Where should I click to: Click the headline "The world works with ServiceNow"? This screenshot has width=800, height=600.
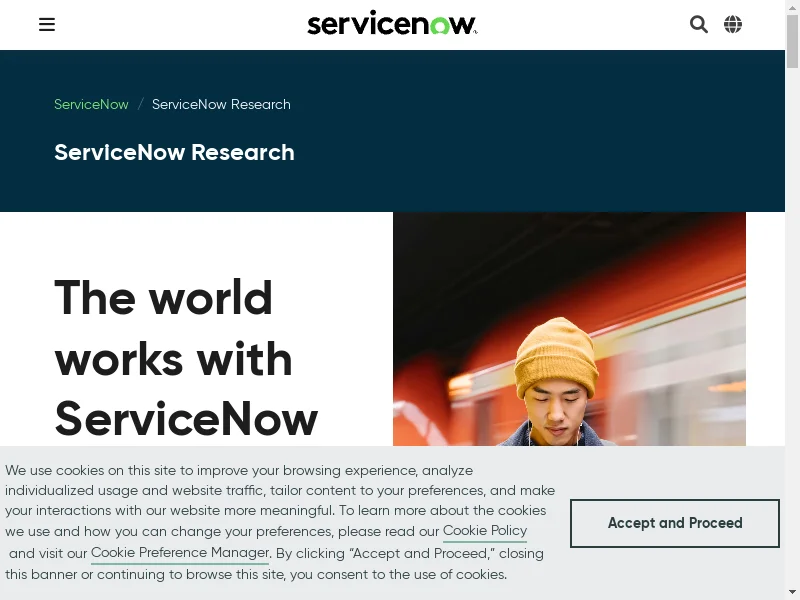point(186,358)
